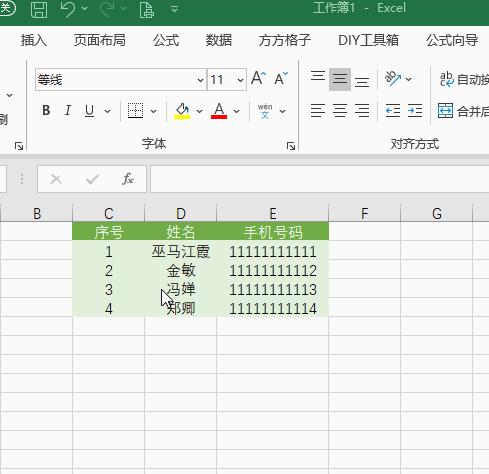Apply red font color A
This screenshot has height=474, width=489.
coord(219,110)
